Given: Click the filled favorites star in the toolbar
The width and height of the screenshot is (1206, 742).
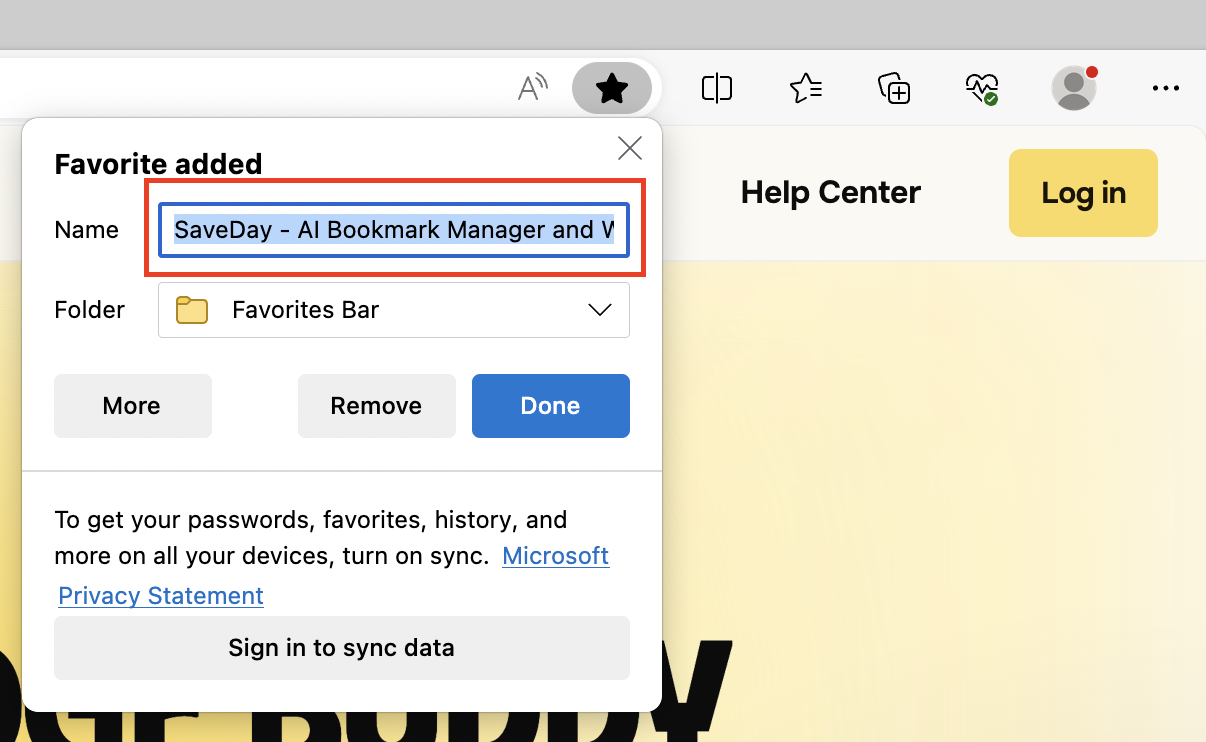Looking at the screenshot, I should 612,88.
